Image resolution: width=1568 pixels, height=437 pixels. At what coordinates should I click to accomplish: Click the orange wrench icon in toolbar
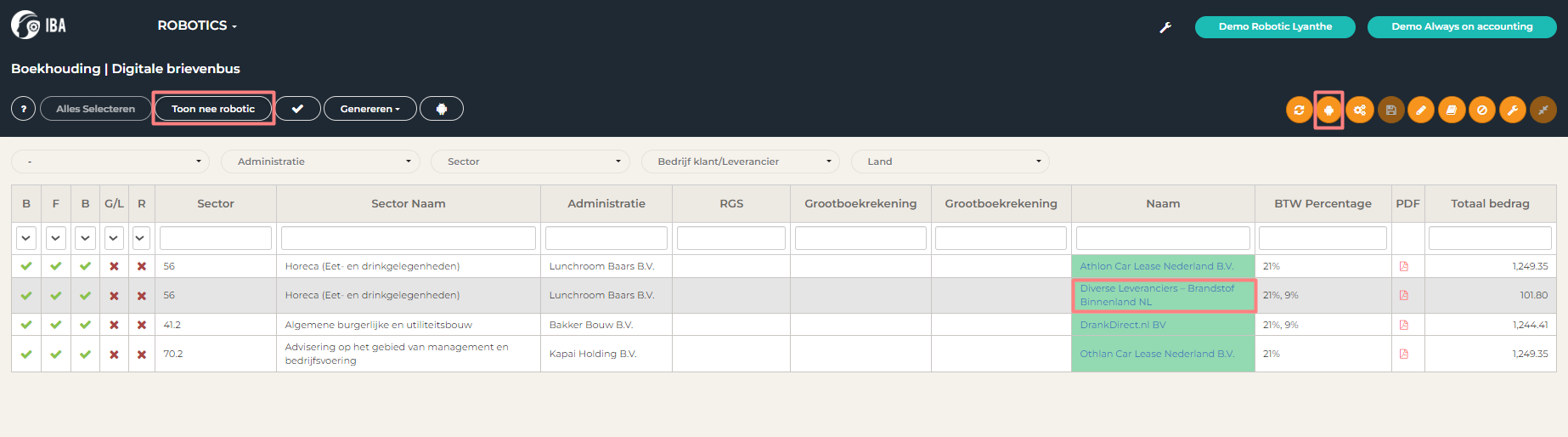click(x=1513, y=110)
